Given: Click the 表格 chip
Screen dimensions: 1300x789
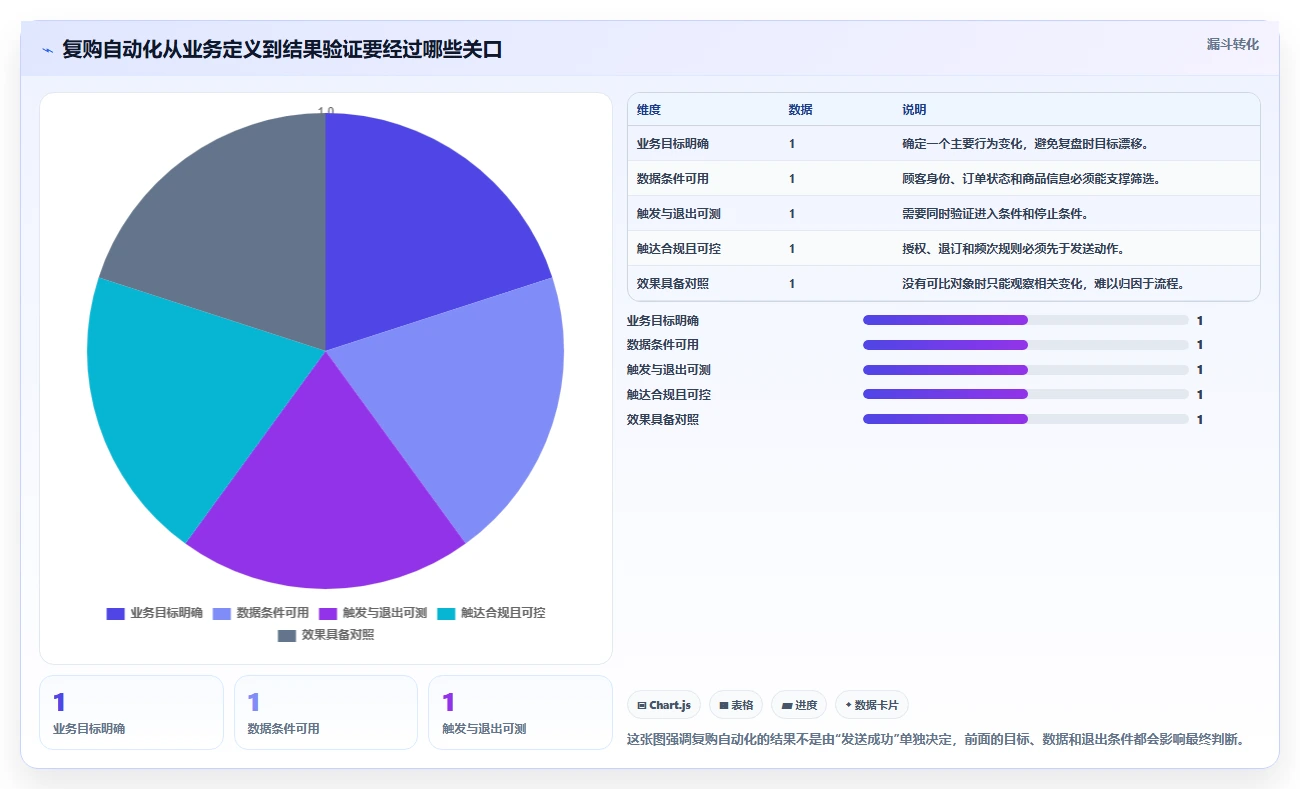Looking at the screenshot, I should click(736, 705).
